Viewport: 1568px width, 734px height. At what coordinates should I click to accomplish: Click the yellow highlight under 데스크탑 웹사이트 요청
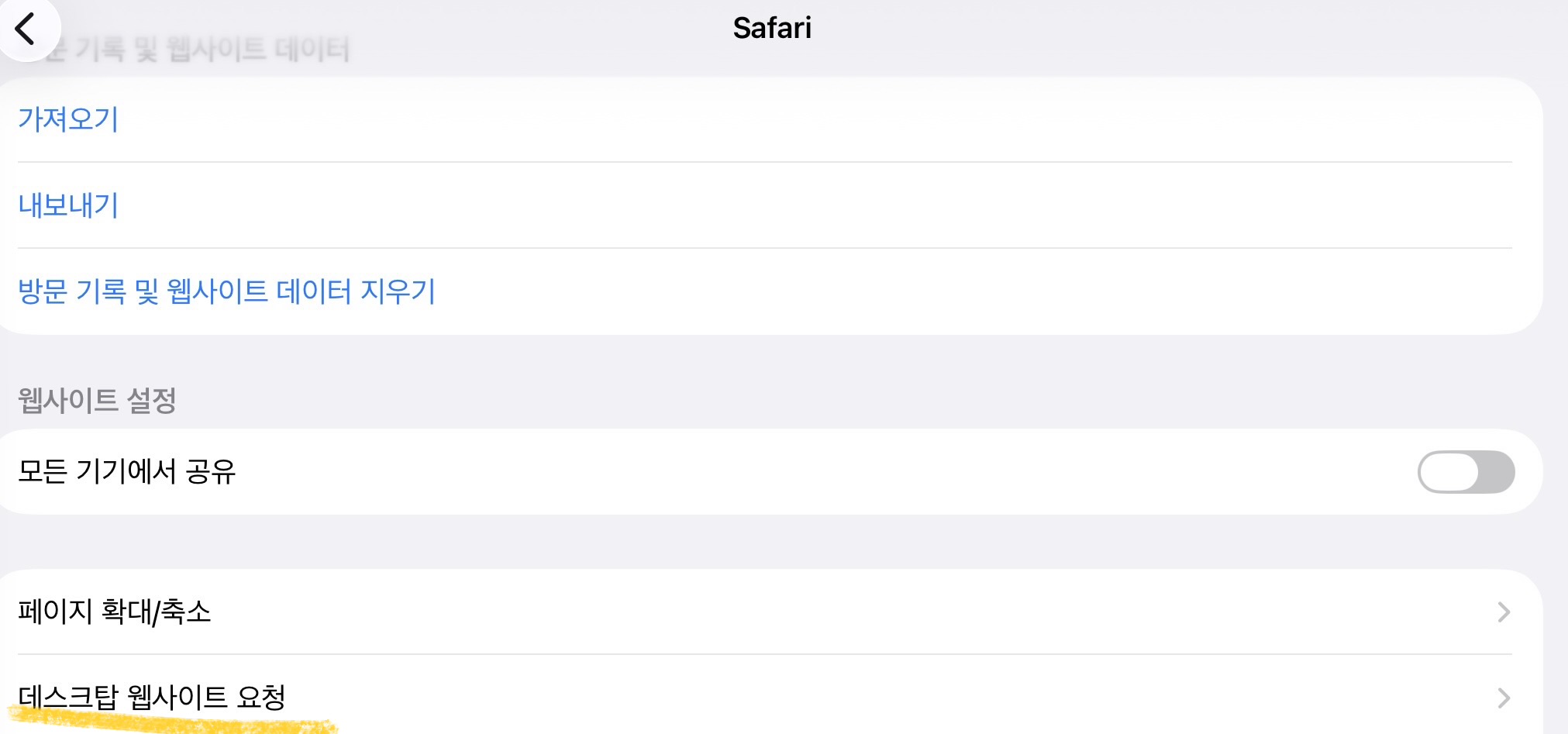point(171,722)
